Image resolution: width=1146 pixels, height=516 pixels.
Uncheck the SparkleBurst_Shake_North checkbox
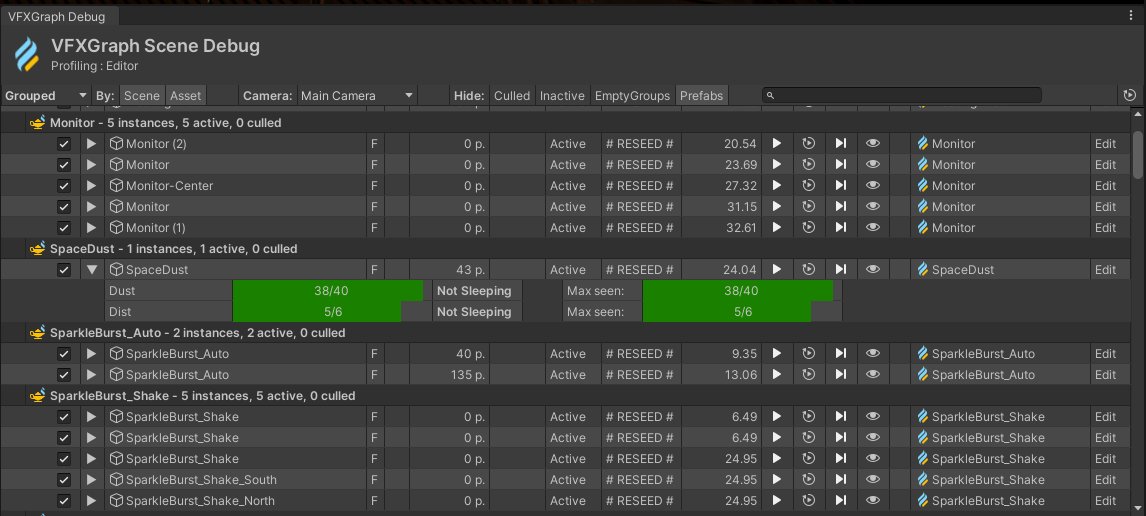tap(64, 501)
